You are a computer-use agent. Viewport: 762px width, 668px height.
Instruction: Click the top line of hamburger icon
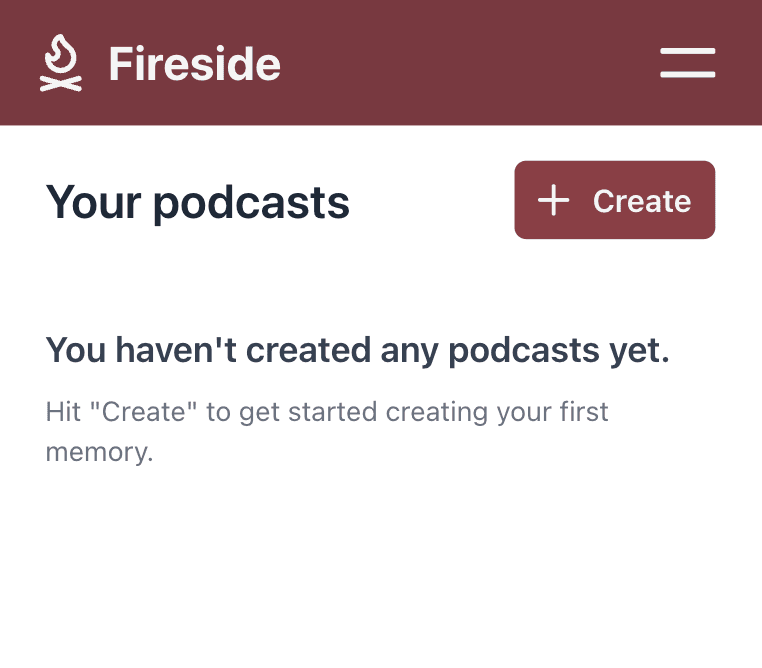[688, 51]
